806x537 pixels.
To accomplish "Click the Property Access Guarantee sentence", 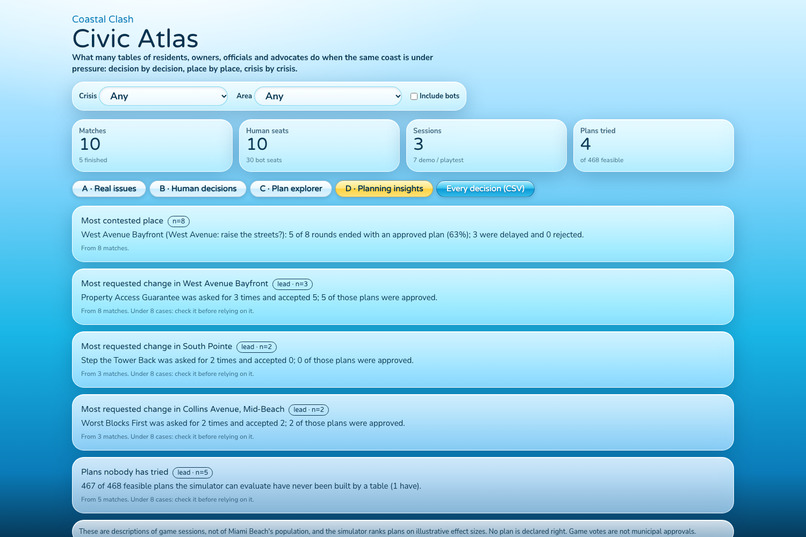I will pos(259,298).
